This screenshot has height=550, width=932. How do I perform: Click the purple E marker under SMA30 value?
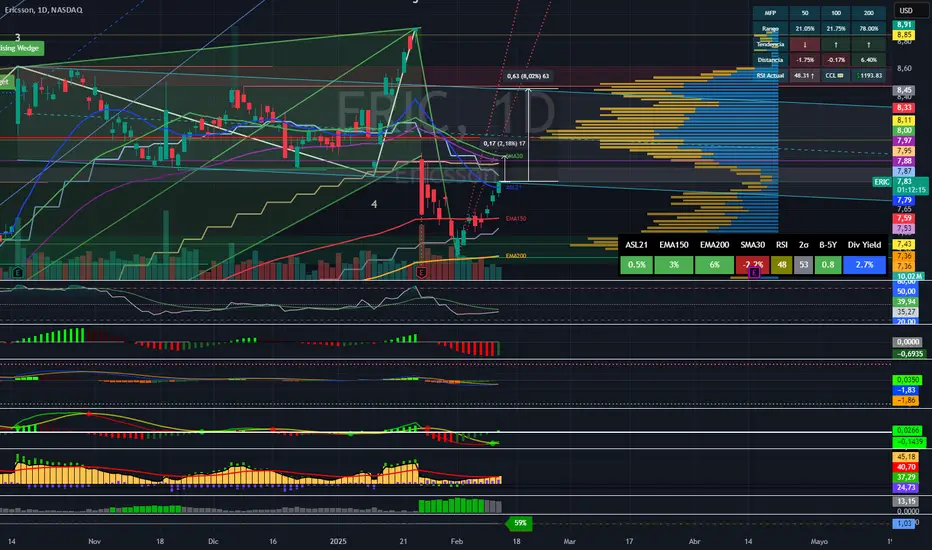tap(754, 272)
